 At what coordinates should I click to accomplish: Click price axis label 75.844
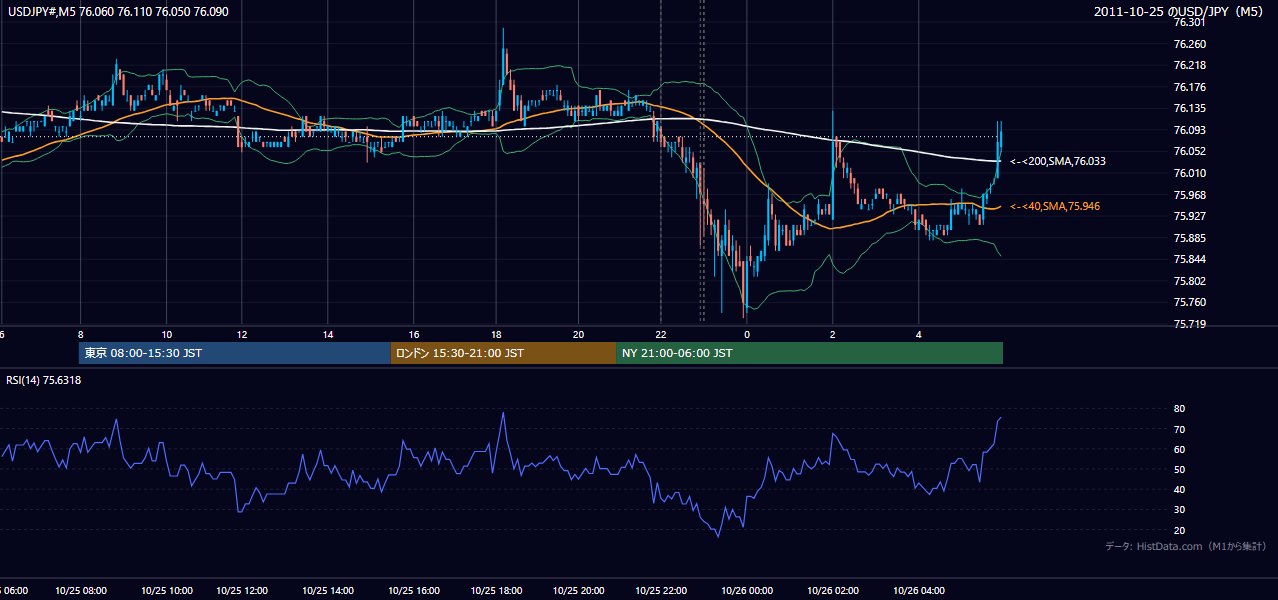click(x=1189, y=259)
